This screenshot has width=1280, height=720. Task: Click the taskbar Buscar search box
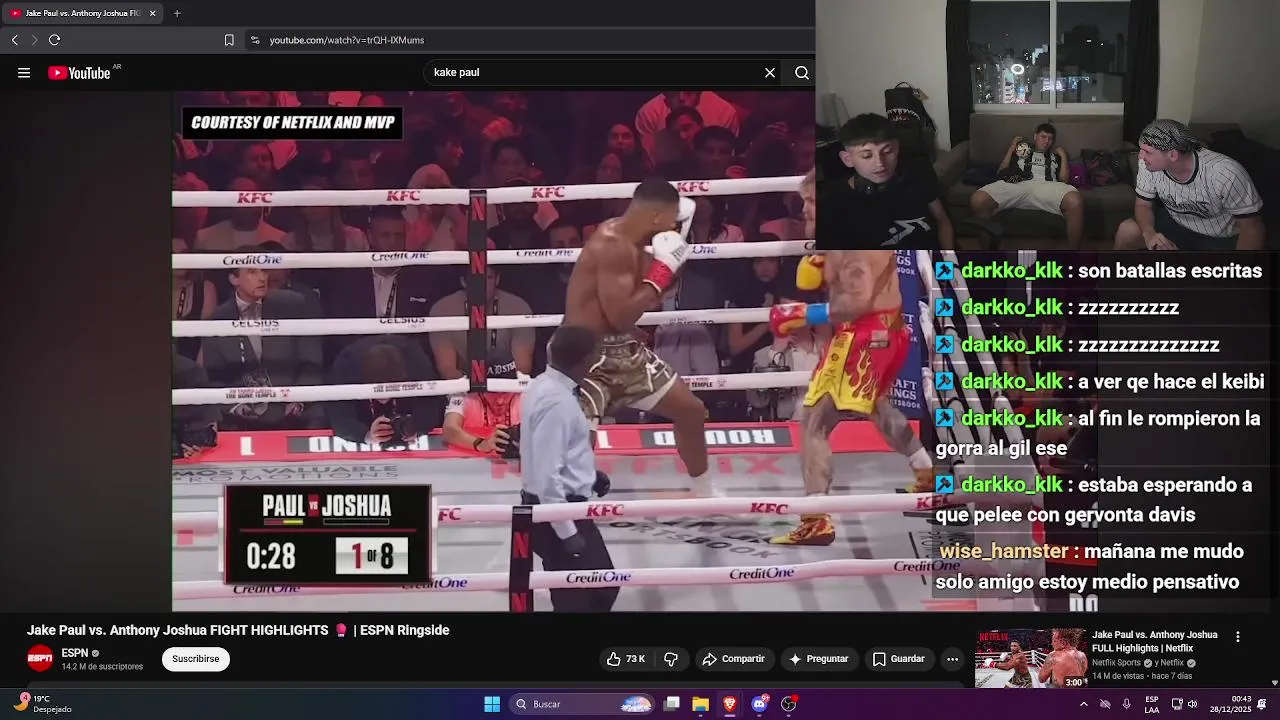pyautogui.click(x=583, y=704)
